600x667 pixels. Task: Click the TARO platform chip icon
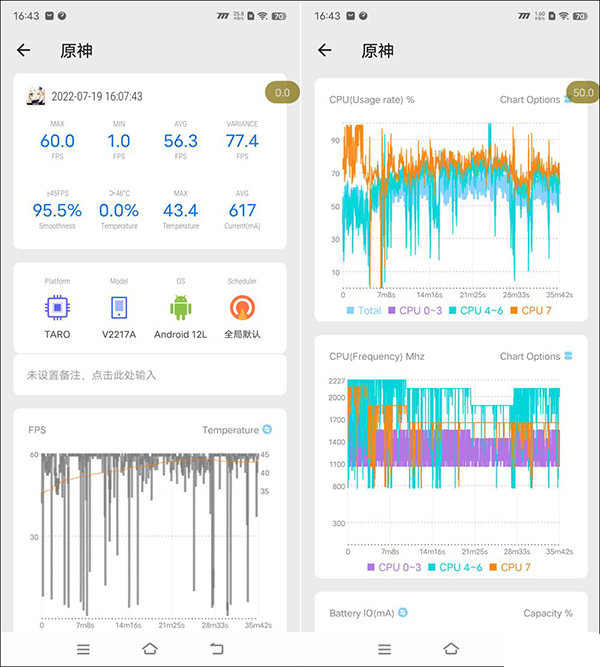pos(57,306)
